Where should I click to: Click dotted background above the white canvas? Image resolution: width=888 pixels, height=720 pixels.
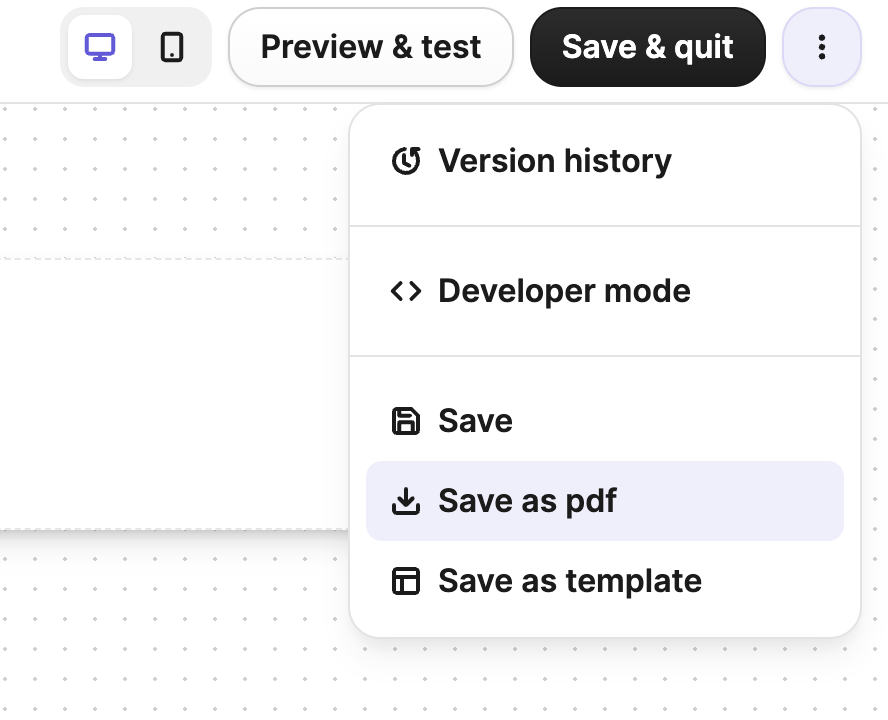click(x=170, y=180)
